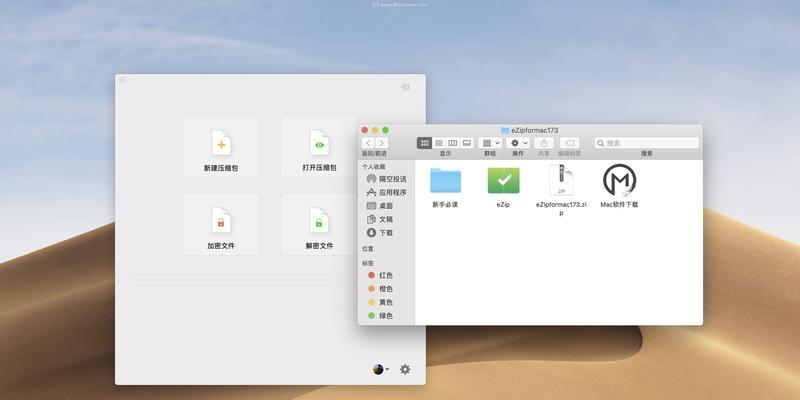Screen dimensions: 800x400
Task: Click the 解密文件 decrypt file icon
Action: tap(319, 220)
